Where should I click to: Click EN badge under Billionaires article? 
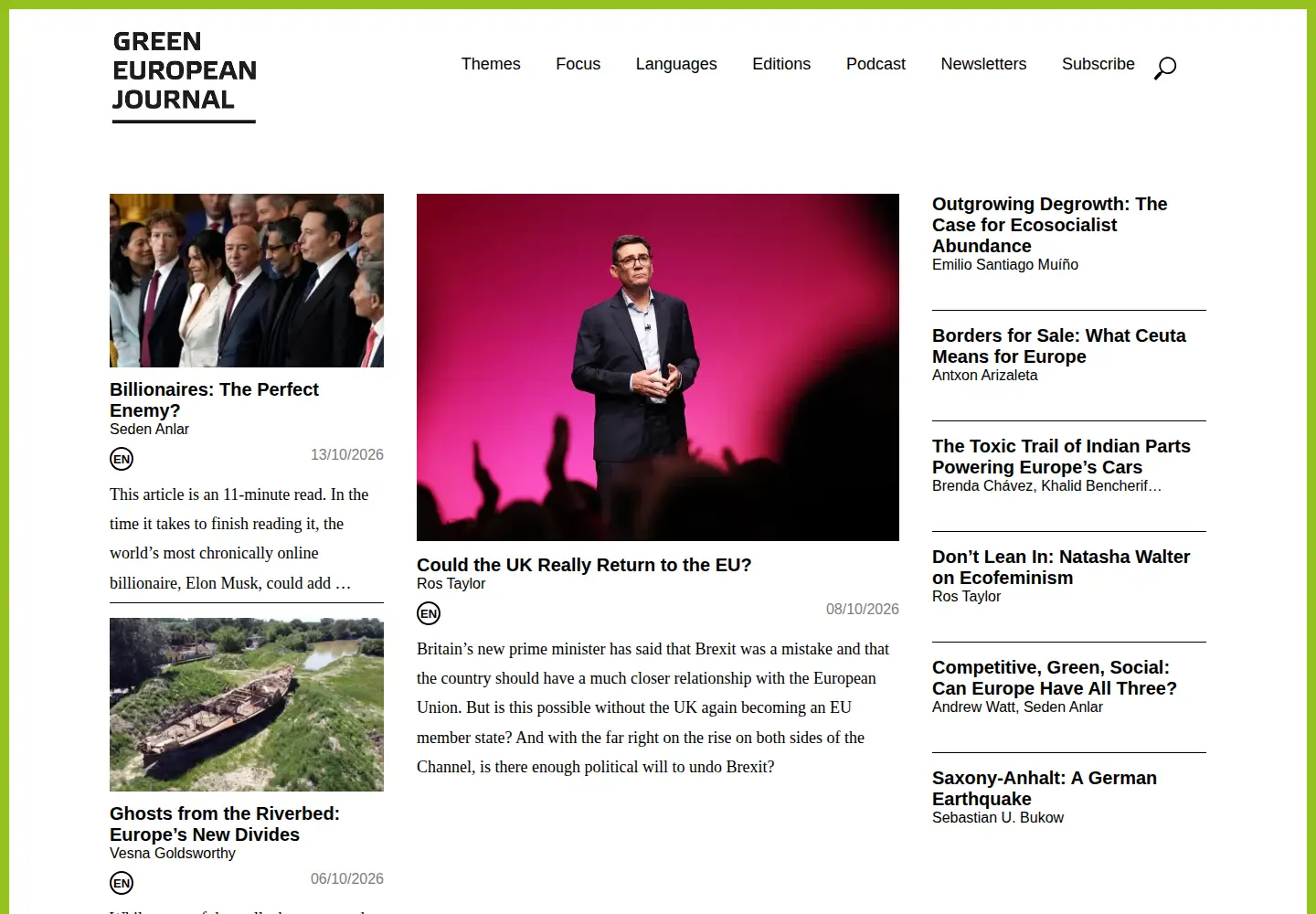click(x=122, y=459)
